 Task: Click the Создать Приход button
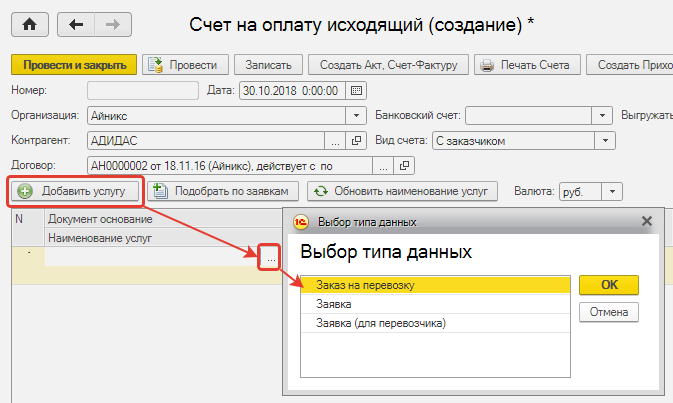click(630, 65)
